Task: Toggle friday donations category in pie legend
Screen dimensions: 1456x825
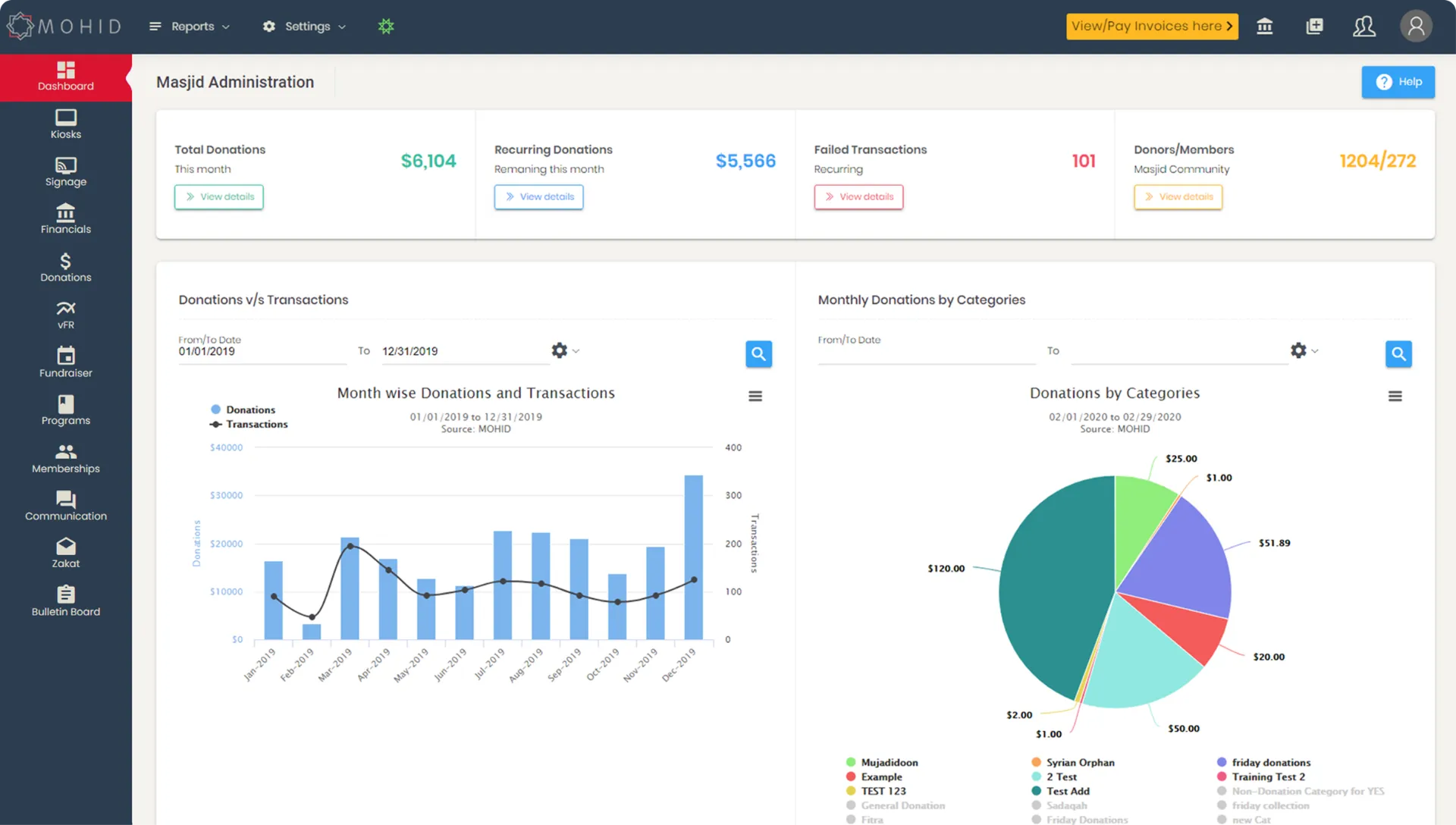Action: tap(1263, 762)
